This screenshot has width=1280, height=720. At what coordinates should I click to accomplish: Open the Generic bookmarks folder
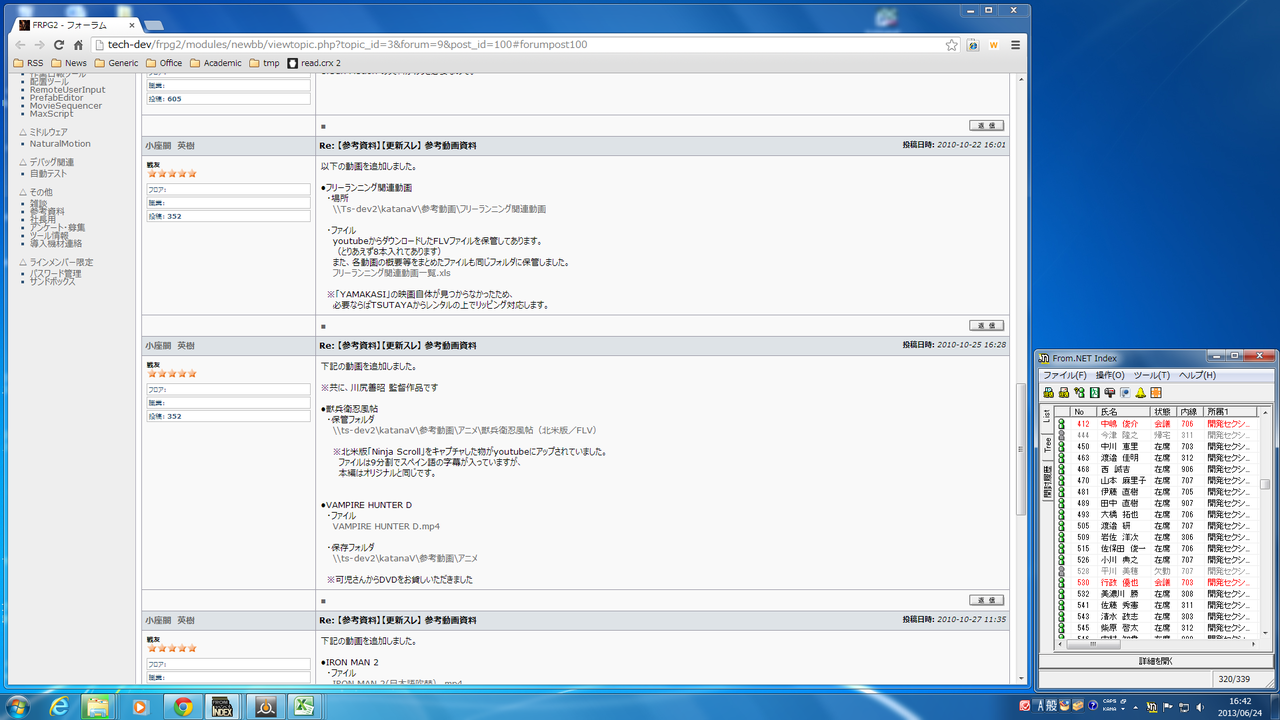(x=116, y=63)
